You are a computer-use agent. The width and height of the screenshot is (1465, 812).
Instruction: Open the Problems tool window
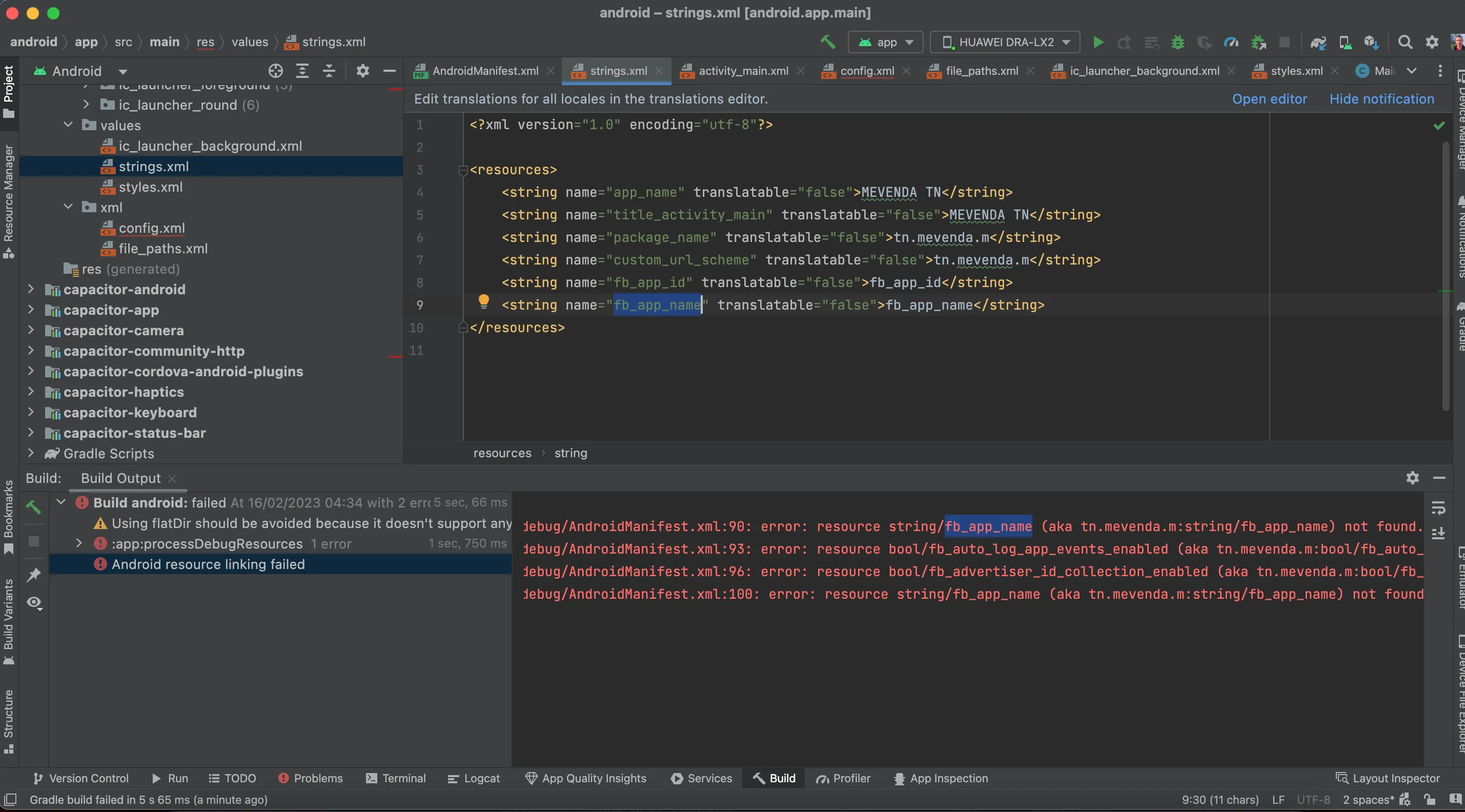click(311, 778)
